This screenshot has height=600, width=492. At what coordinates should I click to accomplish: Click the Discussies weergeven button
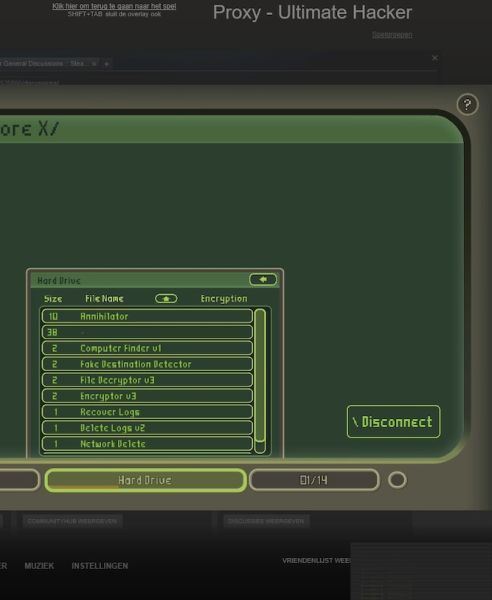pos(266,521)
